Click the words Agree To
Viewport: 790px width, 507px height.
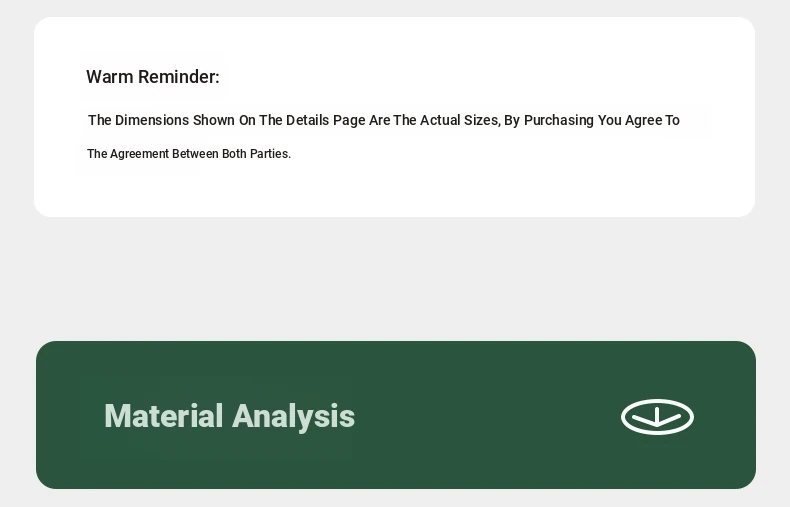(652, 120)
